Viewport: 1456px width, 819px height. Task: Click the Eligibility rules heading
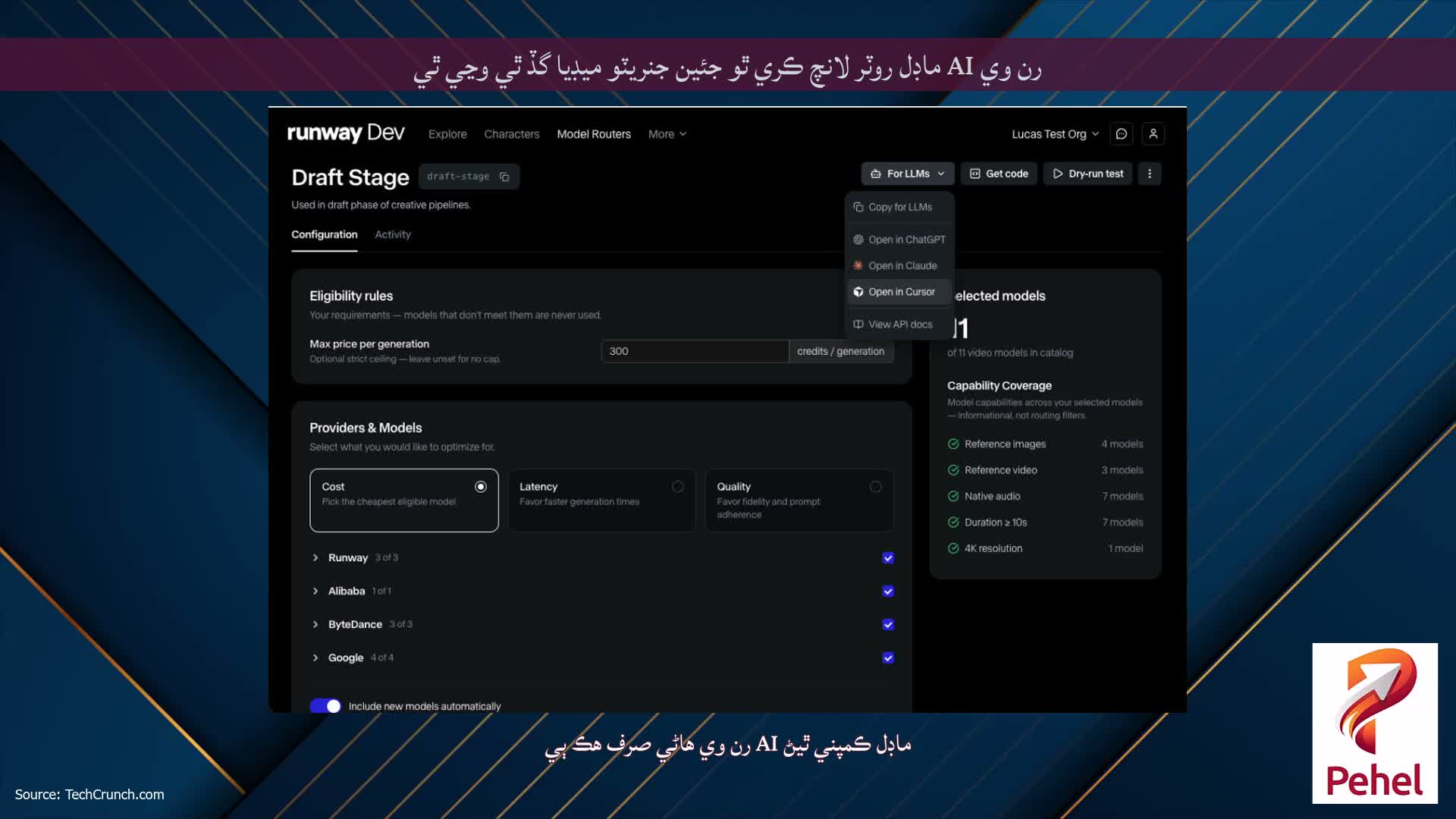pyautogui.click(x=351, y=296)
